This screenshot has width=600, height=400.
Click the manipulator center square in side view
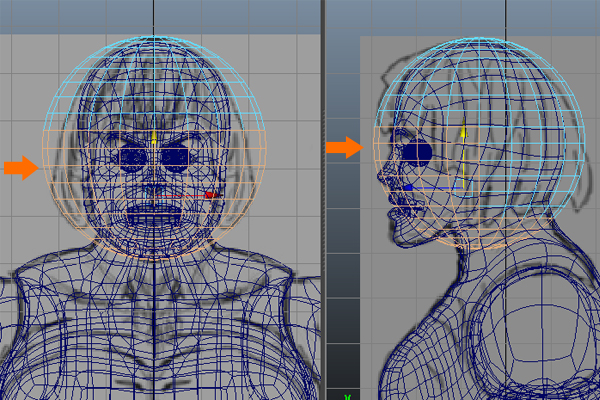click(x=464, y=188)
